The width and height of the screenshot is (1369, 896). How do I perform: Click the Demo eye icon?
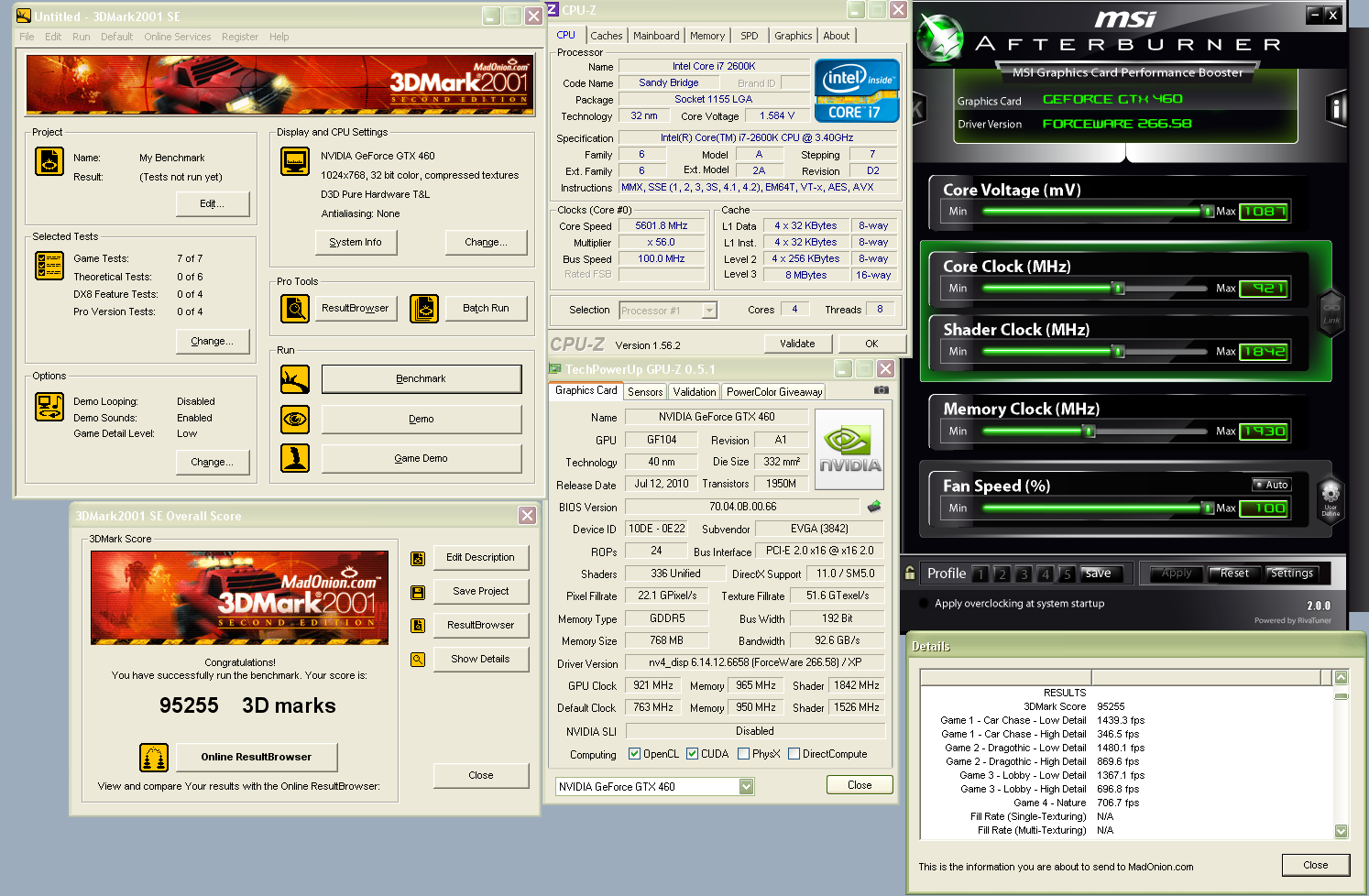295,420
